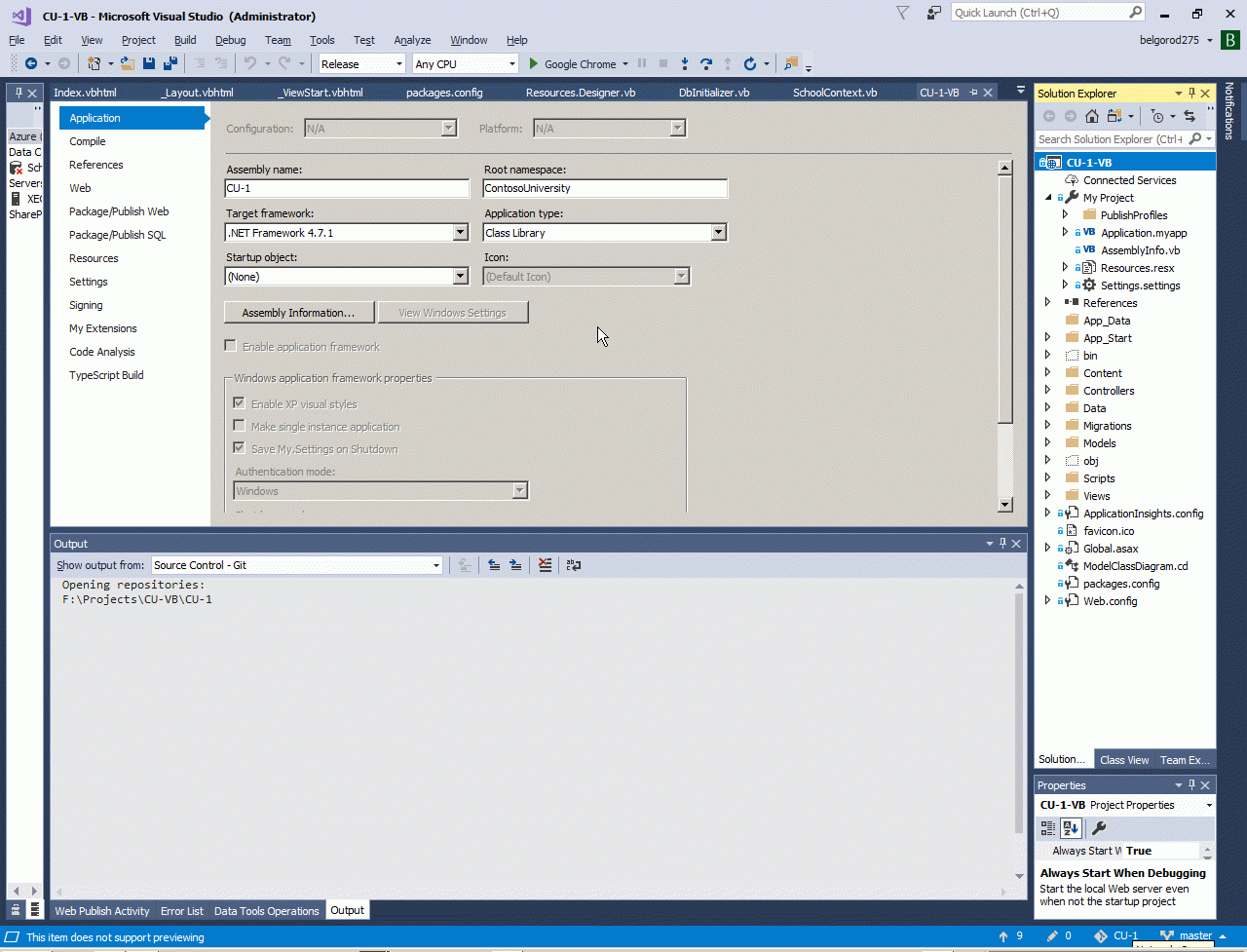
Task: Click the Save All toolbar icon
Action: pos(170,63)
